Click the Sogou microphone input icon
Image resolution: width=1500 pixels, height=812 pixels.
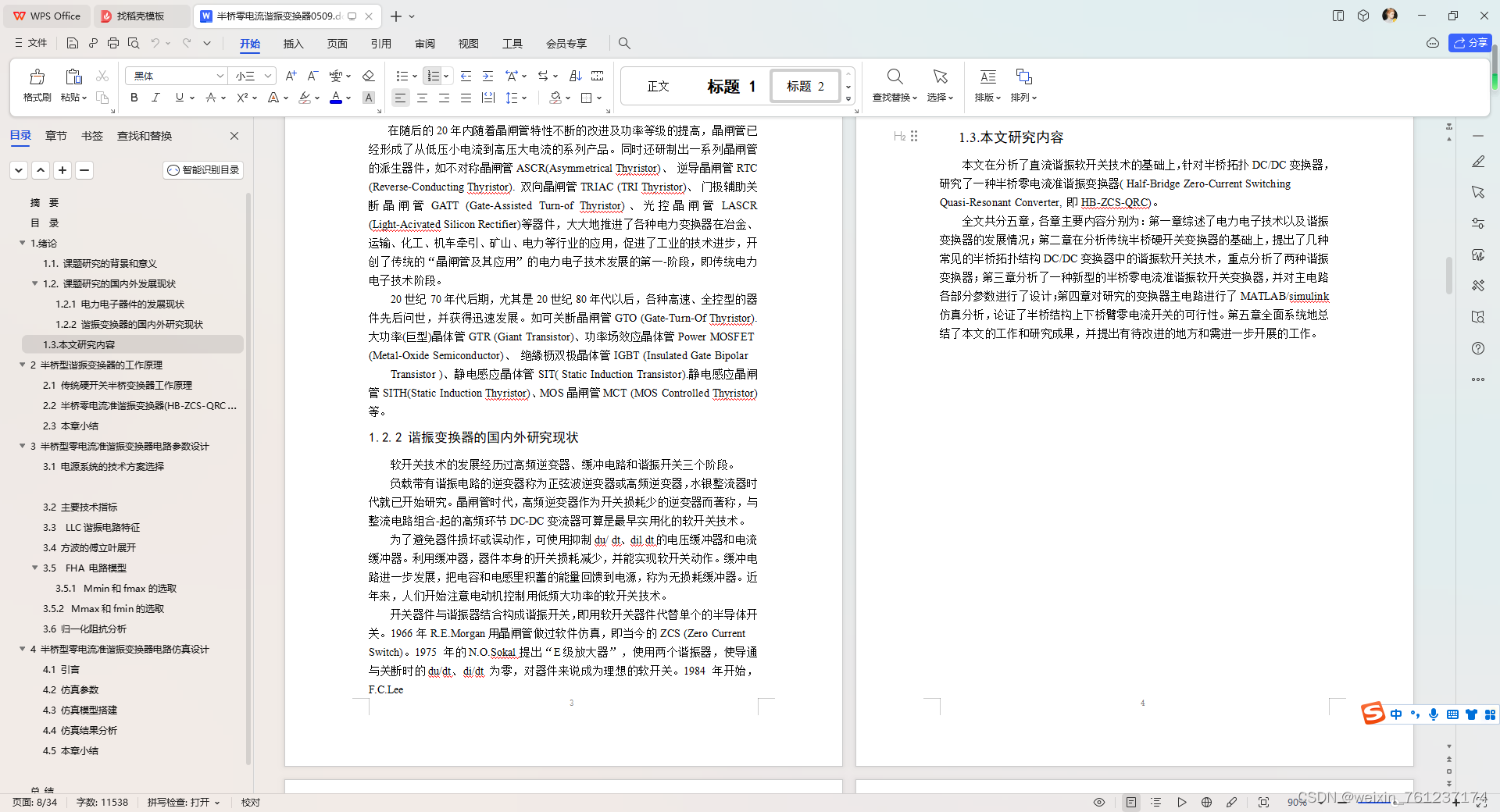coord(1434,714)
